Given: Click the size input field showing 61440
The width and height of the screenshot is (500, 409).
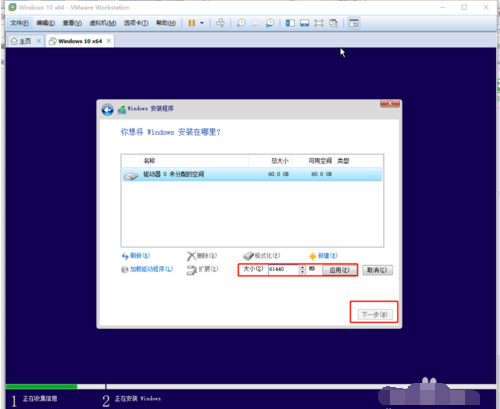Looking at the screenshot, I should [x=283, y=269].
